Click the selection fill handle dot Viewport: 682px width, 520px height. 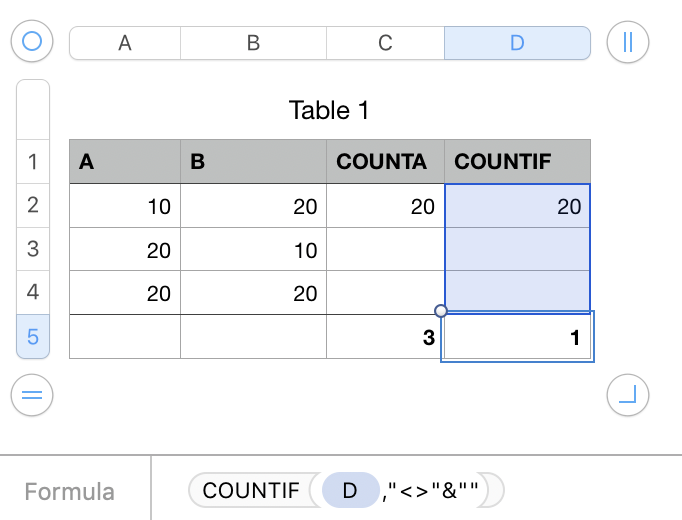(441, 310)
